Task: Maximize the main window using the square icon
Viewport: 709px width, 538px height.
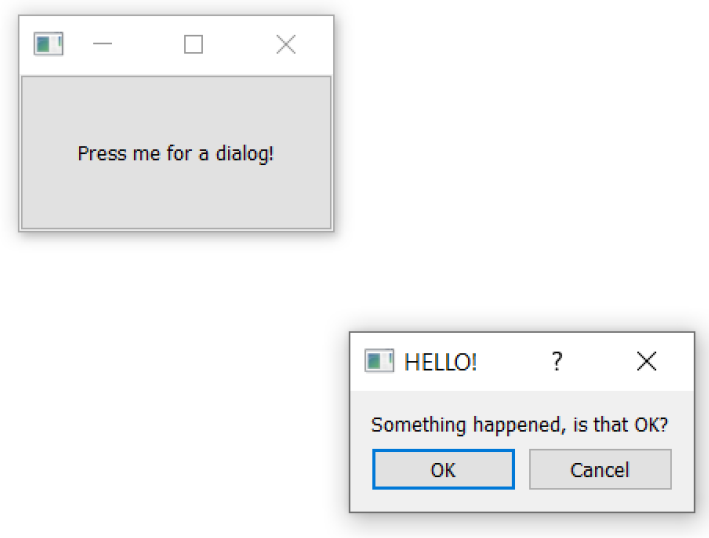Action: [x=194, y=44]
